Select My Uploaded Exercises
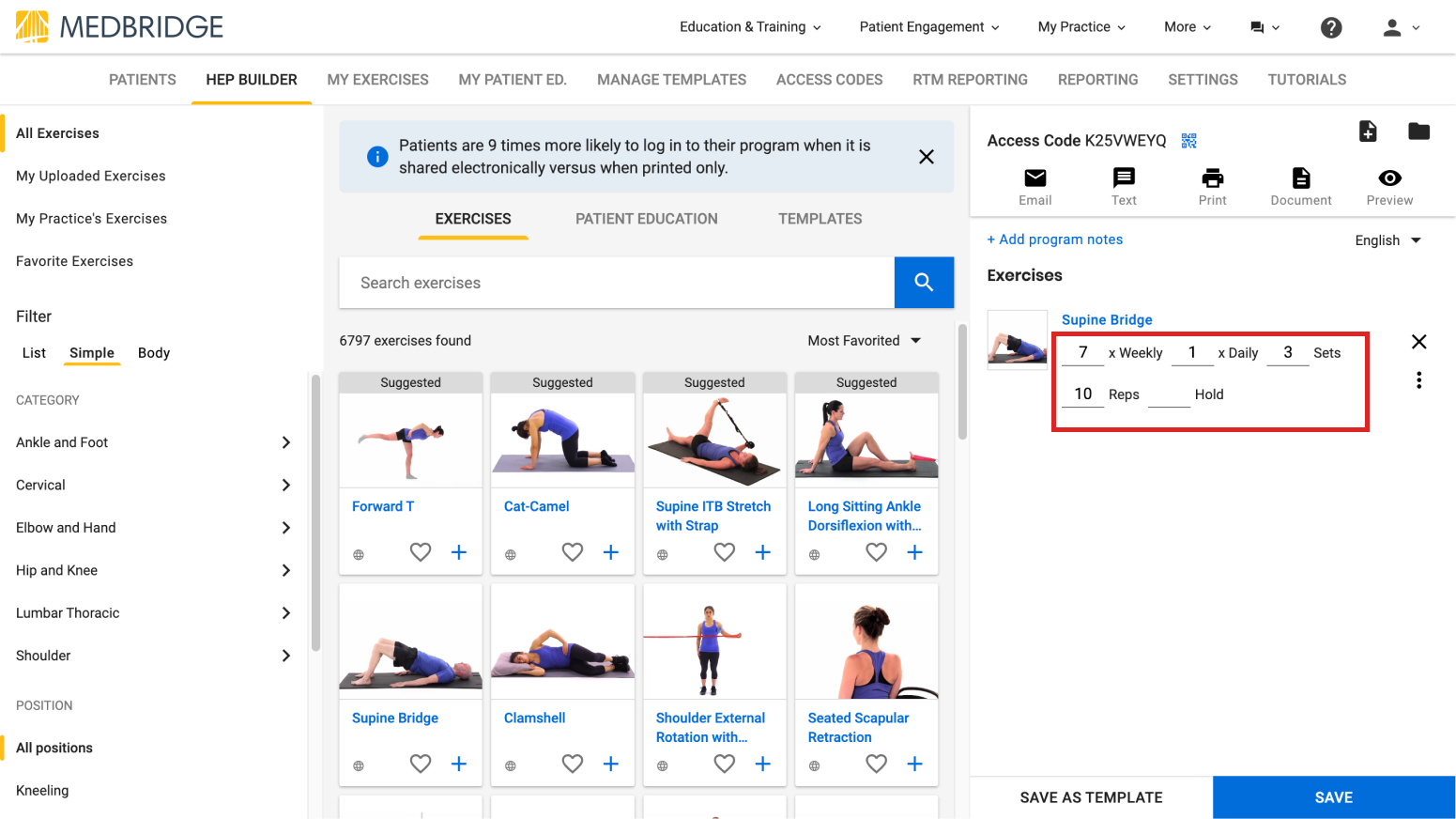Screen dimensions: 1456x819 pos(91,177)
